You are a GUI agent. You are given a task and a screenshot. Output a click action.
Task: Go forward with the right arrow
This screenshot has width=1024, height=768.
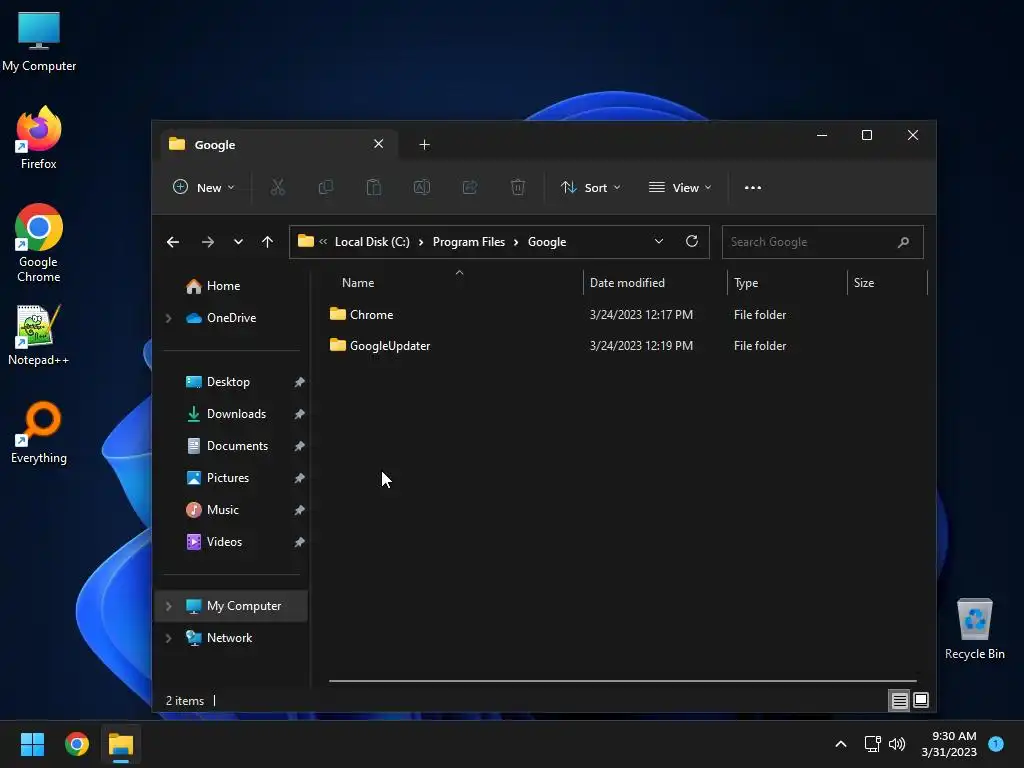208,242
